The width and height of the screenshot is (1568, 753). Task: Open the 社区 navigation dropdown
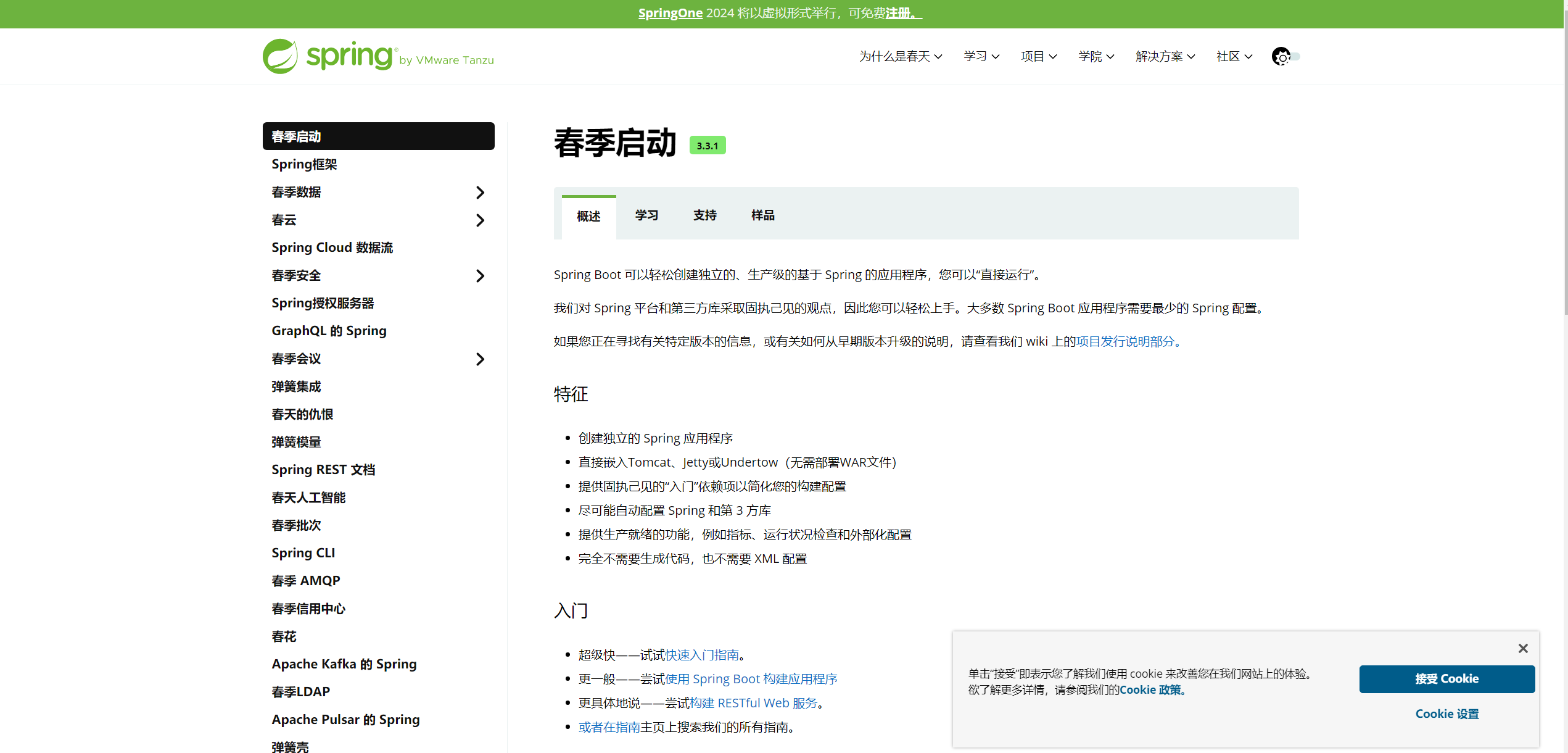(1234, 57)
